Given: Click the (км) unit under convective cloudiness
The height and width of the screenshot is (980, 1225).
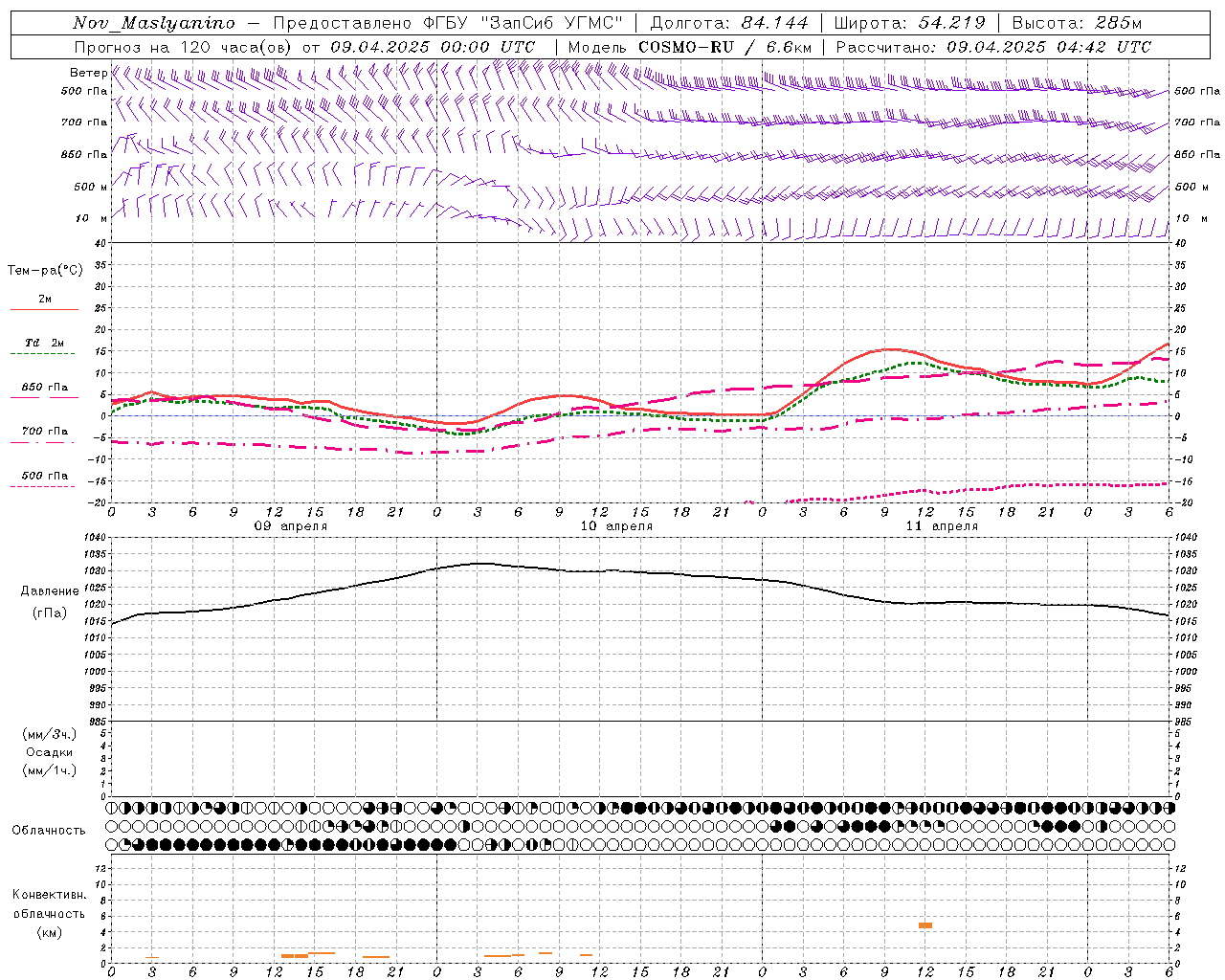Looking at the screenshot, I should [x=50, y=932].
